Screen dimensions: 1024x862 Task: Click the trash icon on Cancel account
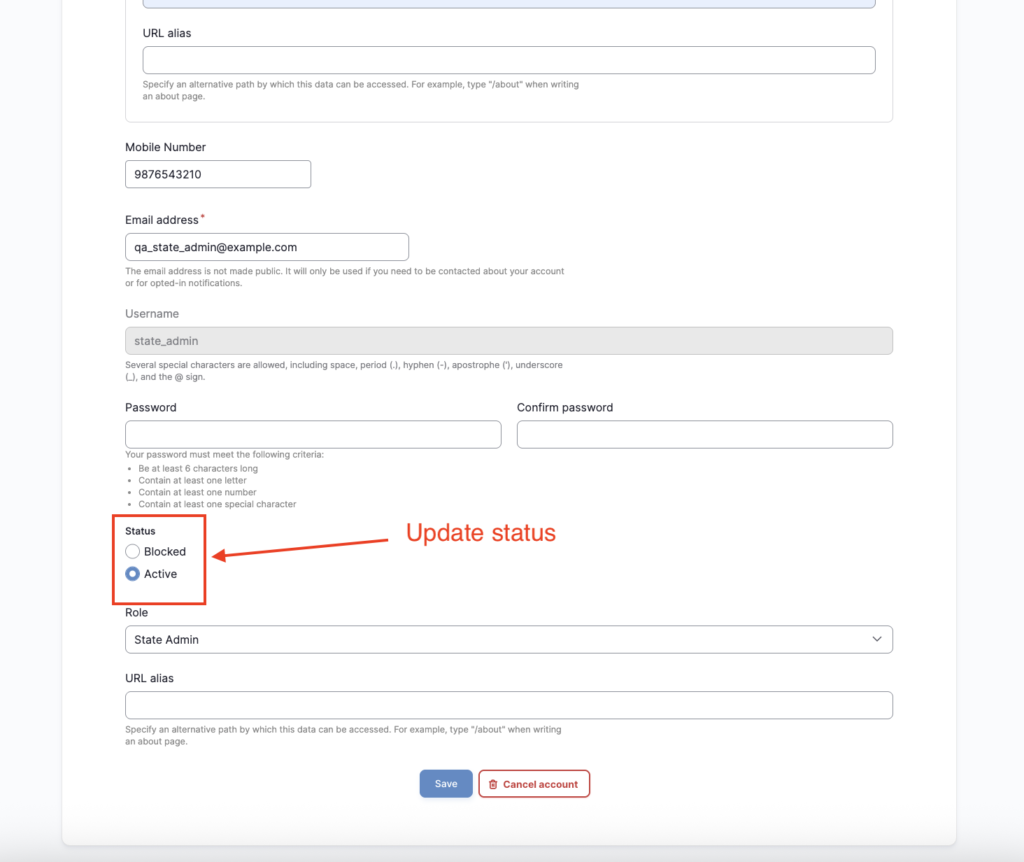tap(493, 784)
